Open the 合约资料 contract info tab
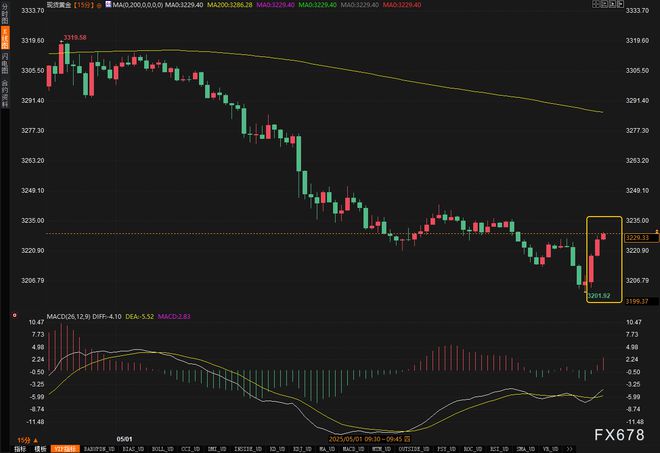660x453 pixels. click(5, 93)
